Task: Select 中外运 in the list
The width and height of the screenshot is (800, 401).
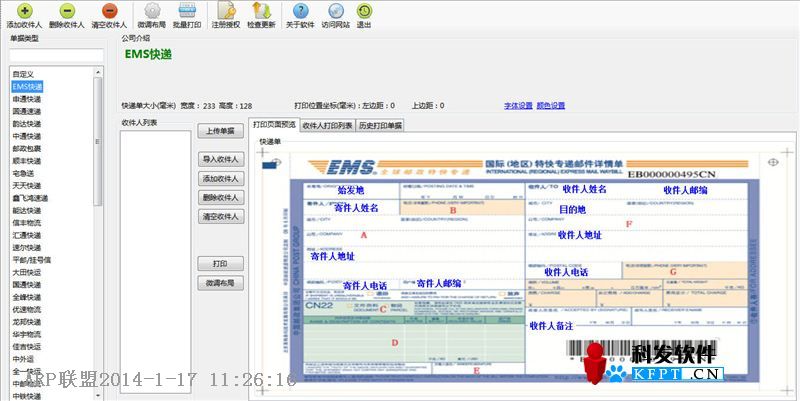Action: (23, 359)
